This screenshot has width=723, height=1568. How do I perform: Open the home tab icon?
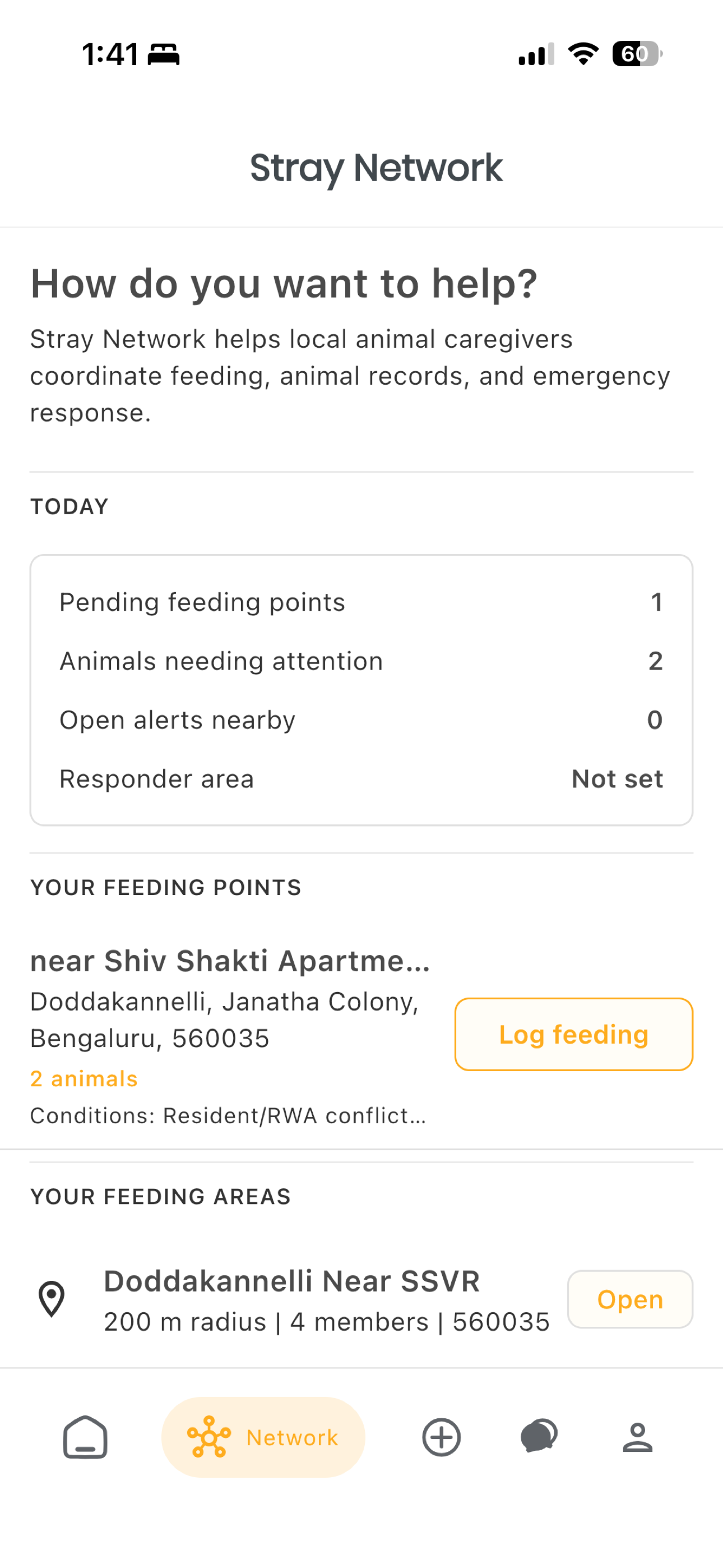pos(85,1437)
